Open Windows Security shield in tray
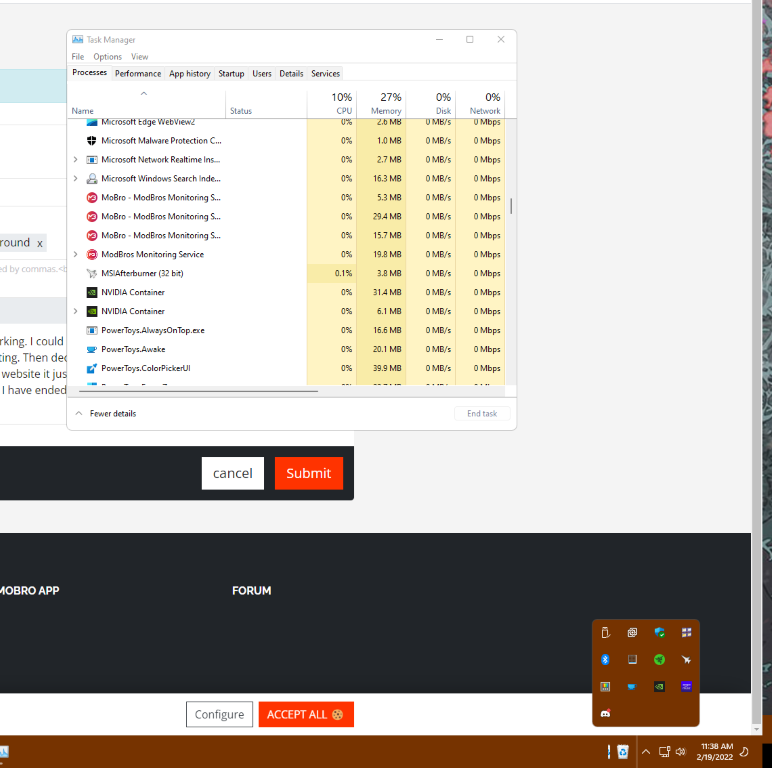 pyautogui.click(x=659, y=633)
